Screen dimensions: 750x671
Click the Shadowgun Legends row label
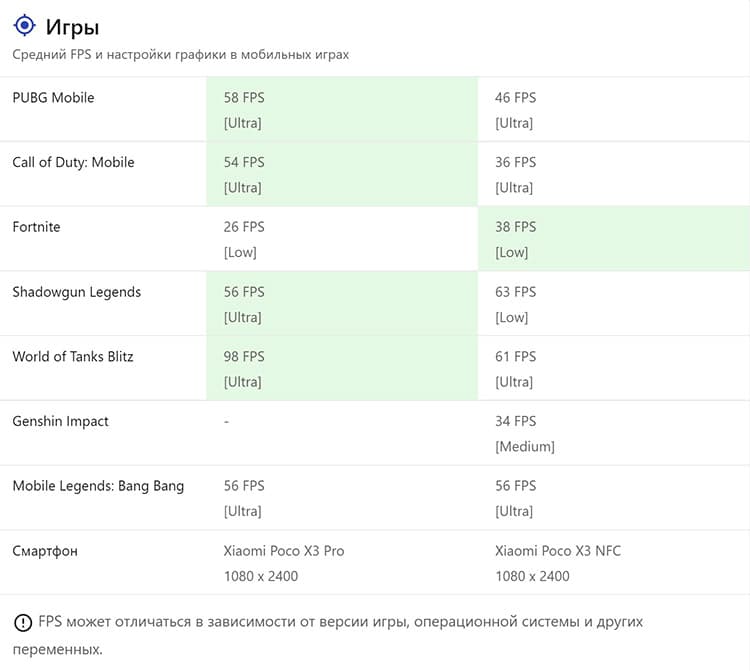[x=77, y=292]
